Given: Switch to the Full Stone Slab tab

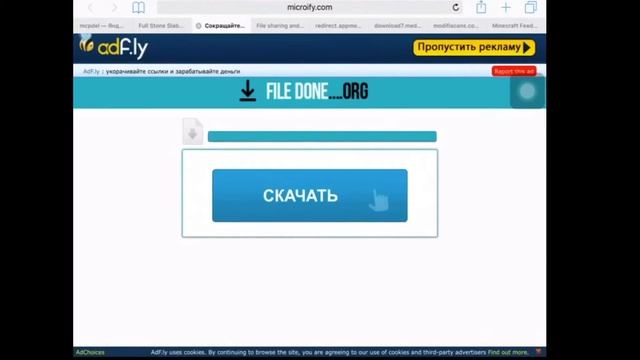Looking at the screenshot, I should click(161, 26).
